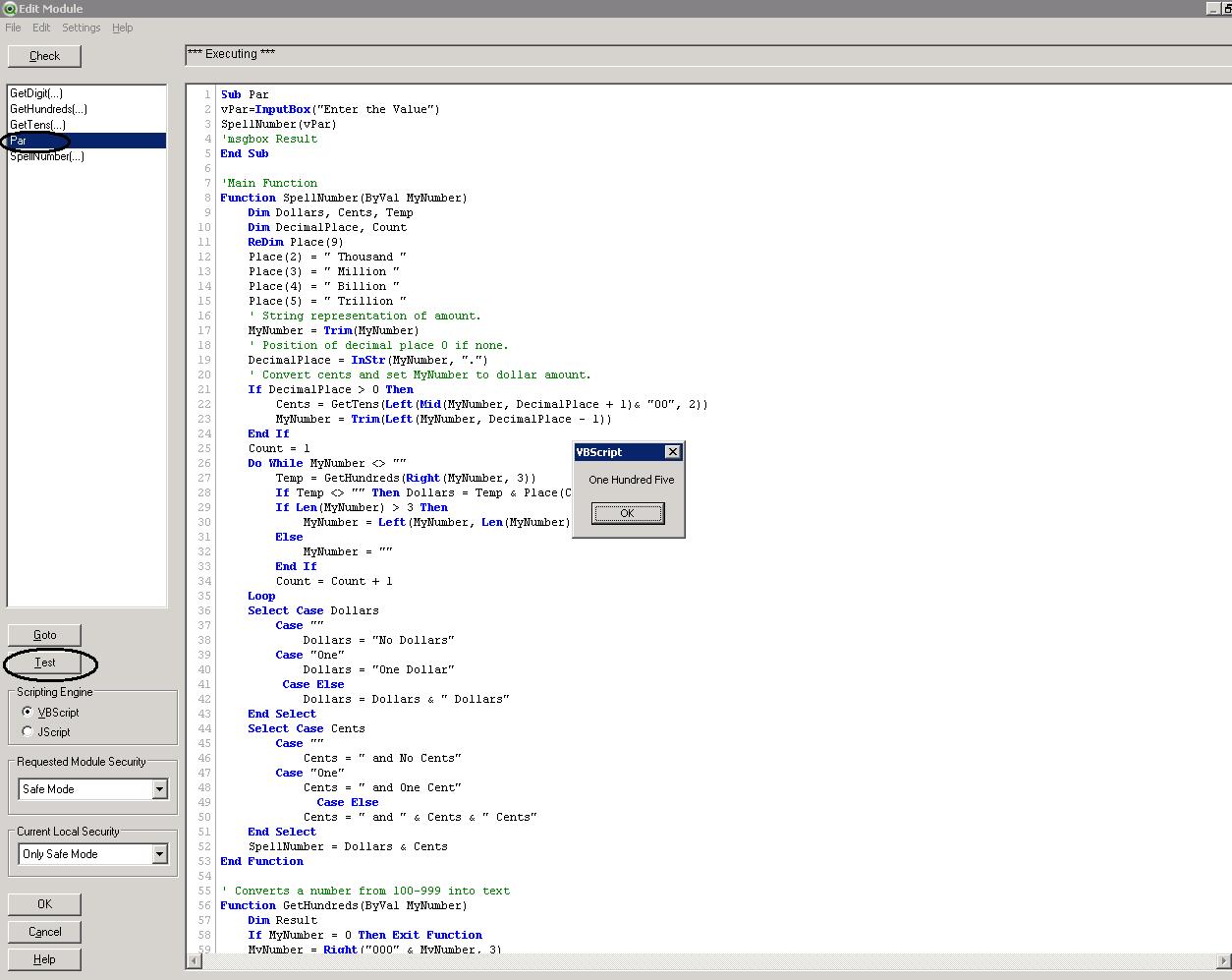1232x980 pixels.
Task: Click left arrow on horizontal scrollbar
Action: tap(194, 960)
